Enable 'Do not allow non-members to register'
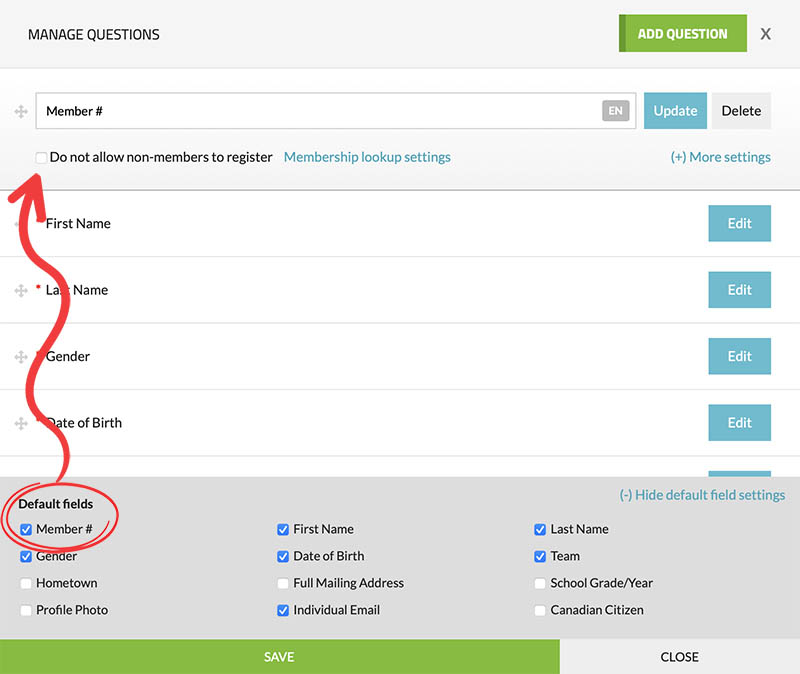The image size is (800, 674). click(x=41, y=157)
